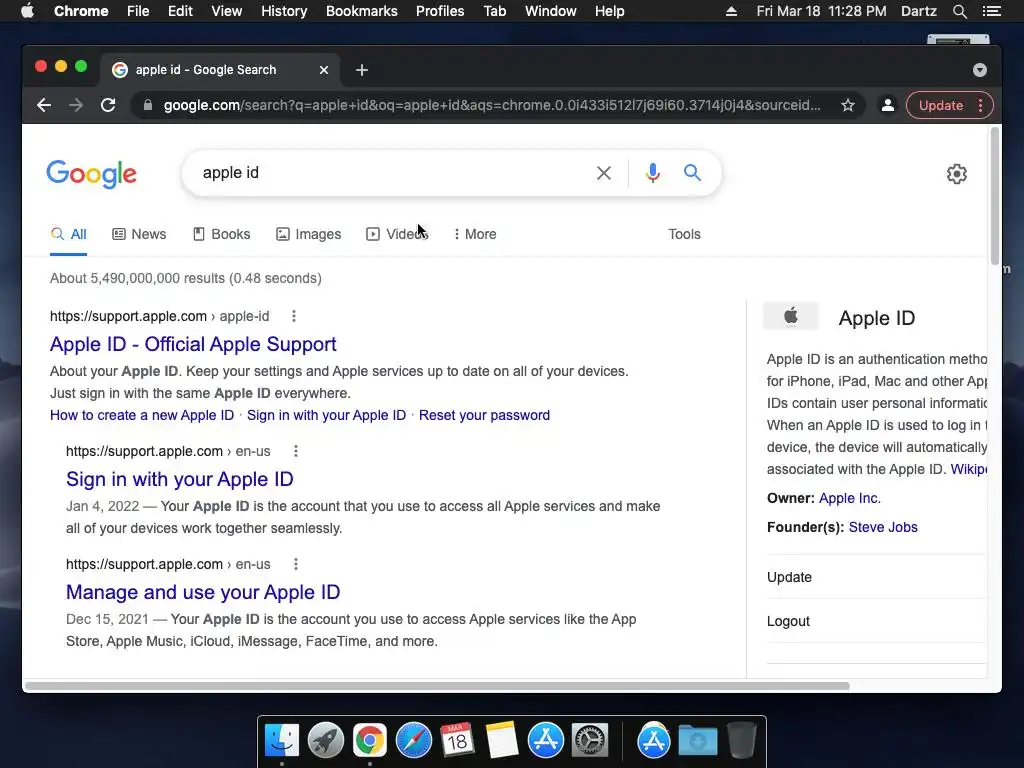Open the Chrome menu in the menu bar
The width and height of the screenshot is (1024, 768).
[81, 11]
